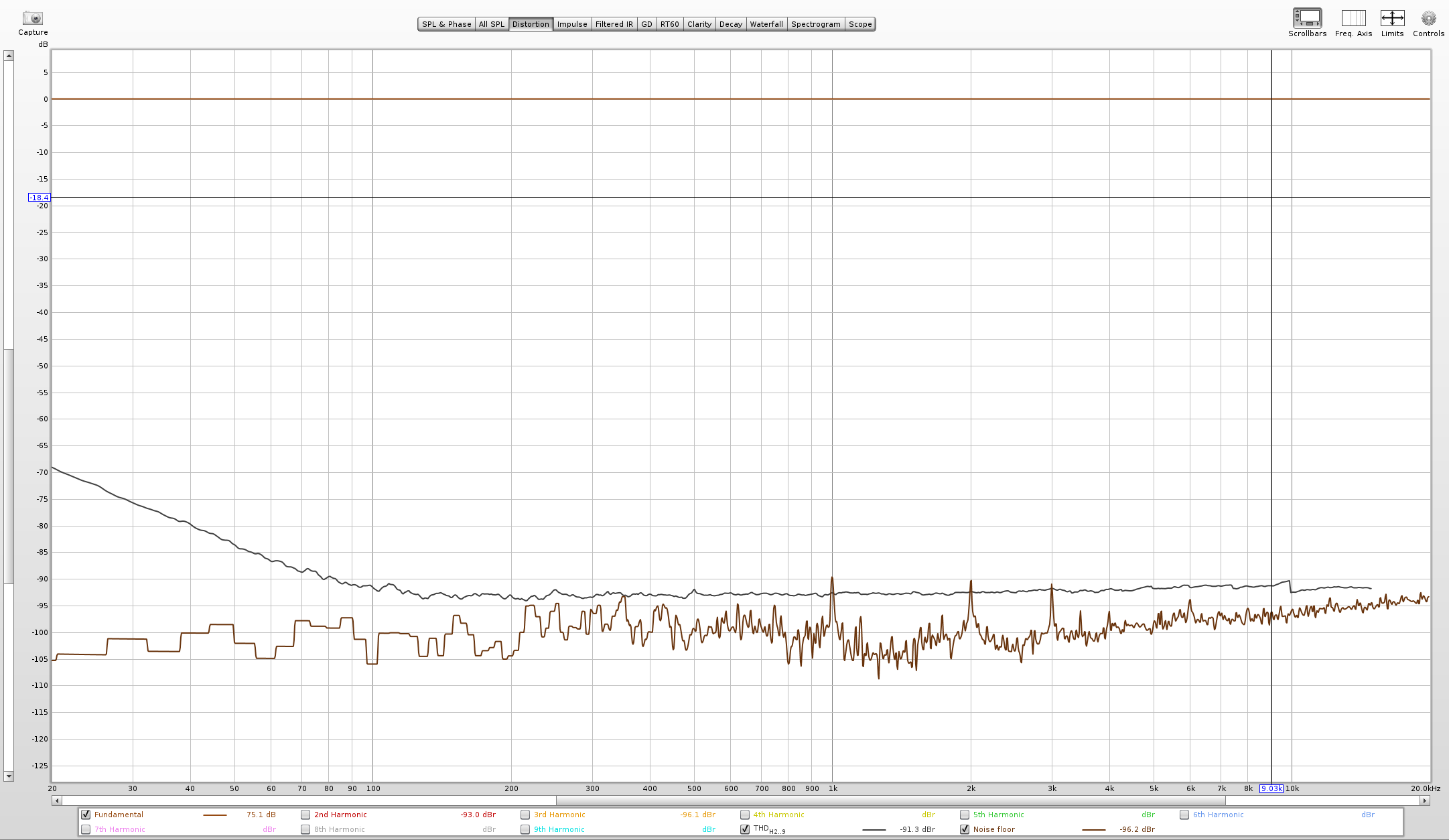Enable the 6th Harmonic checkbox
The image size is (1449, 840).
(1184, 815)
